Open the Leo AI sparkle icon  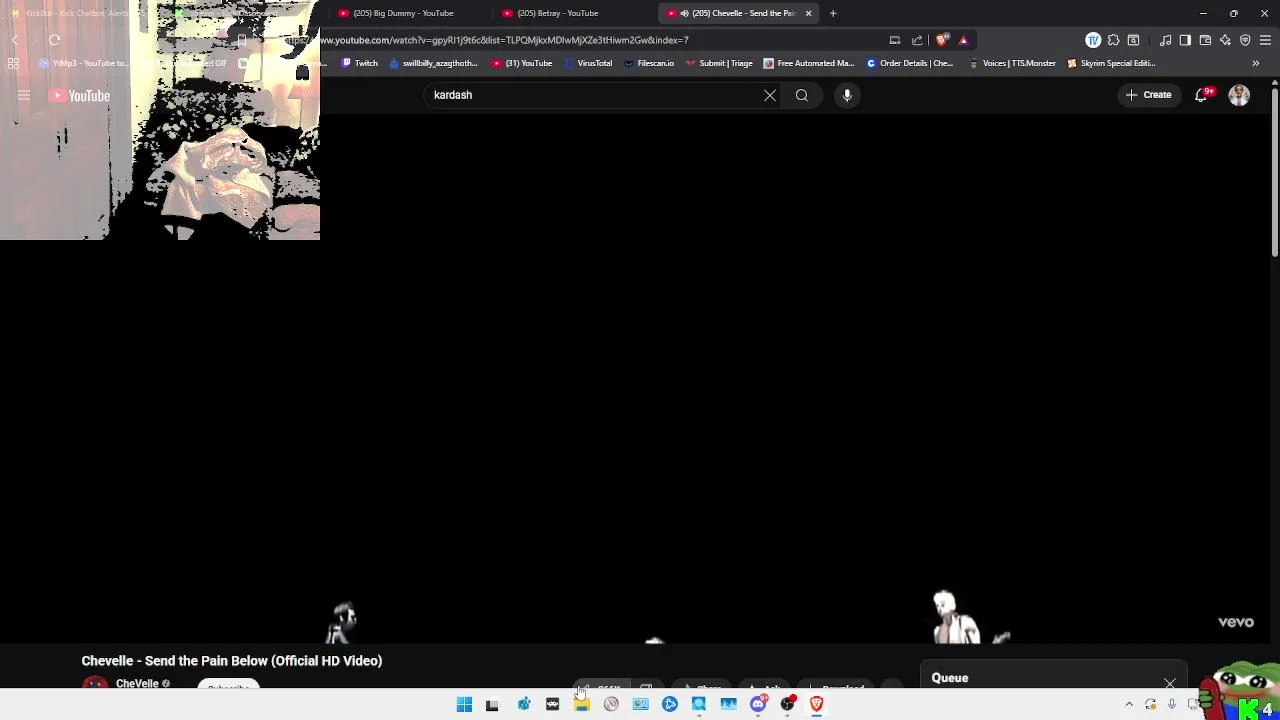click(x=1225, y=40)
